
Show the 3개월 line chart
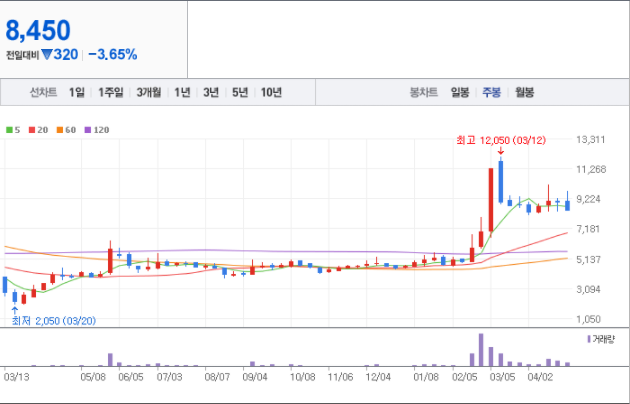coord(149,92)
